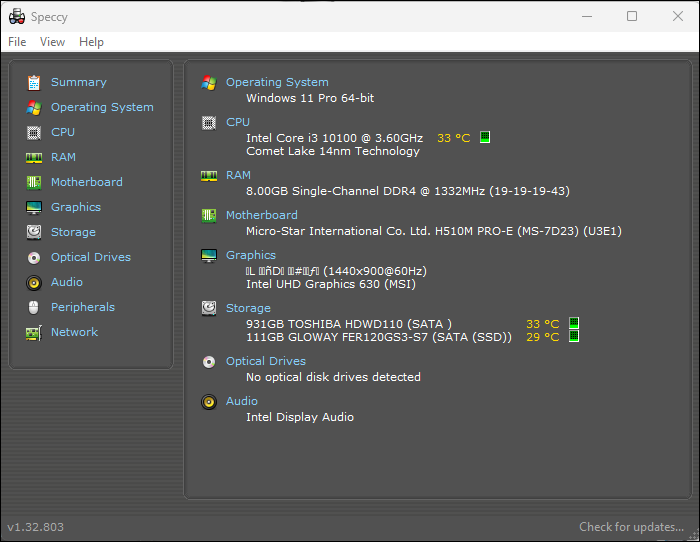
Task: Click the Summary clipboard icon in sidebar
Action: click(x=34, y=82)
